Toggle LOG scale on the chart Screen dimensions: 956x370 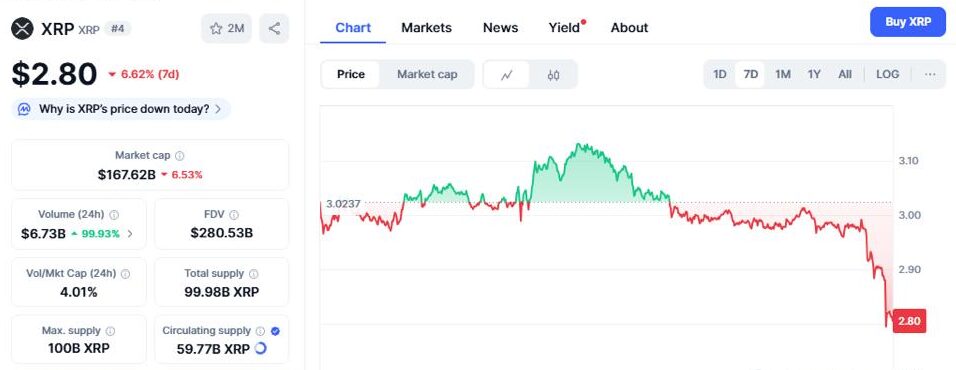pyautogui.click(x=887, y=74)
